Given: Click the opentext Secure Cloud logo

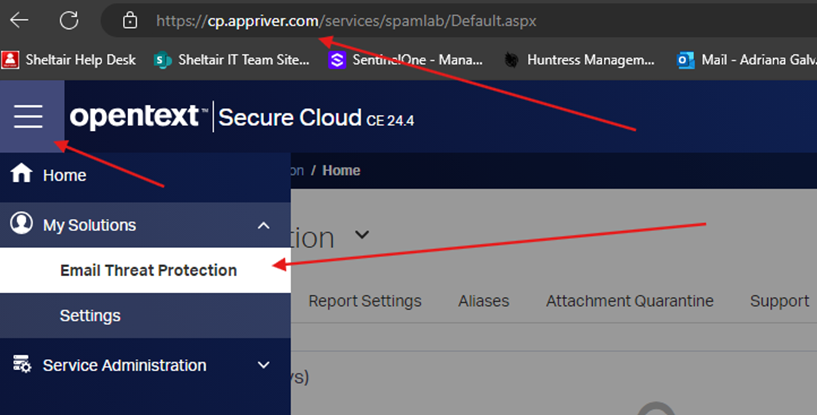Looking at the screenshot, I should [242, 117].
